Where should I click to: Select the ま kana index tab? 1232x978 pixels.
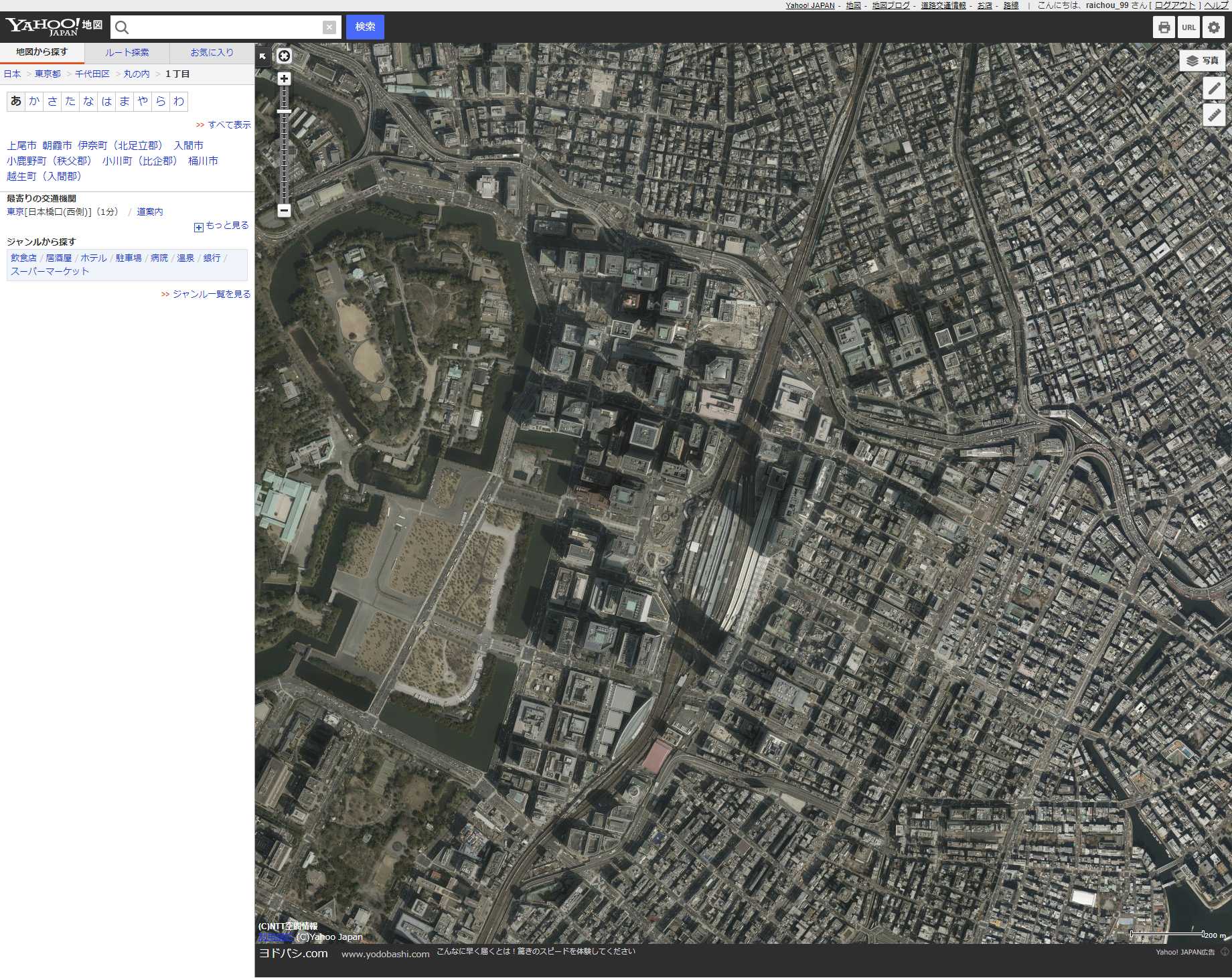tap(125, 101)
